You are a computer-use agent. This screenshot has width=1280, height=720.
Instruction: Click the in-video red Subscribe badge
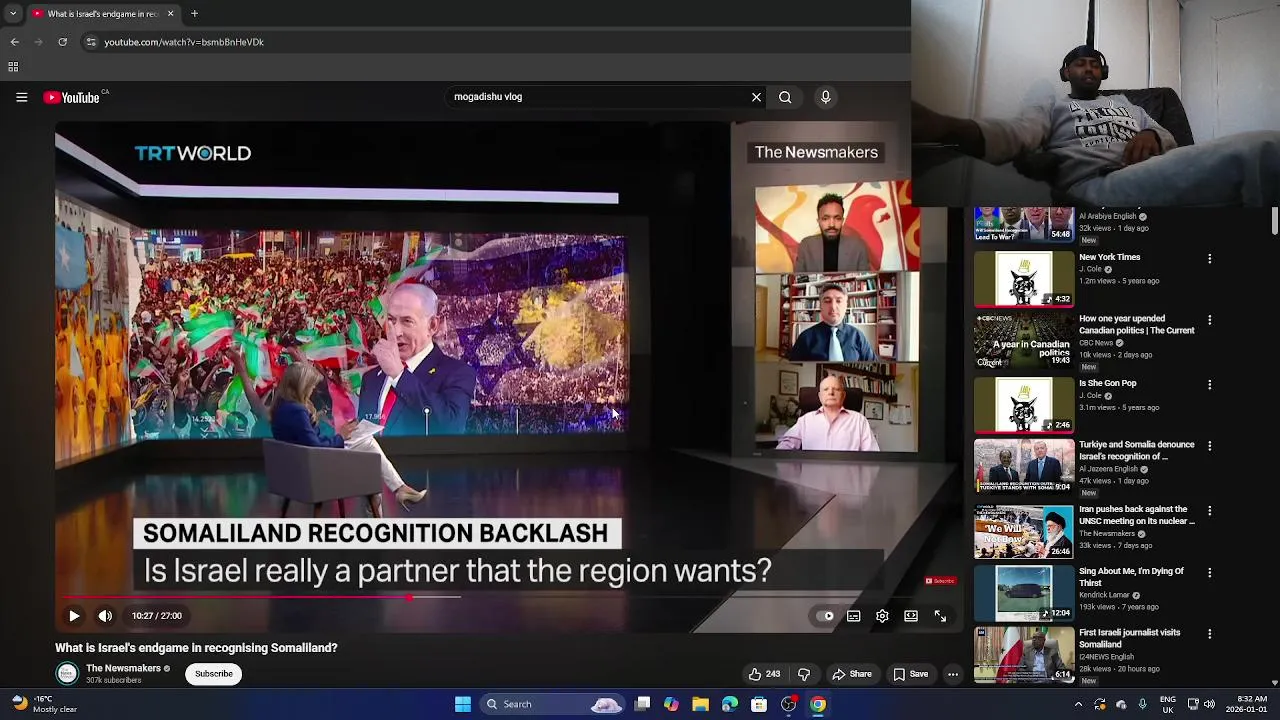click(940, 581)
